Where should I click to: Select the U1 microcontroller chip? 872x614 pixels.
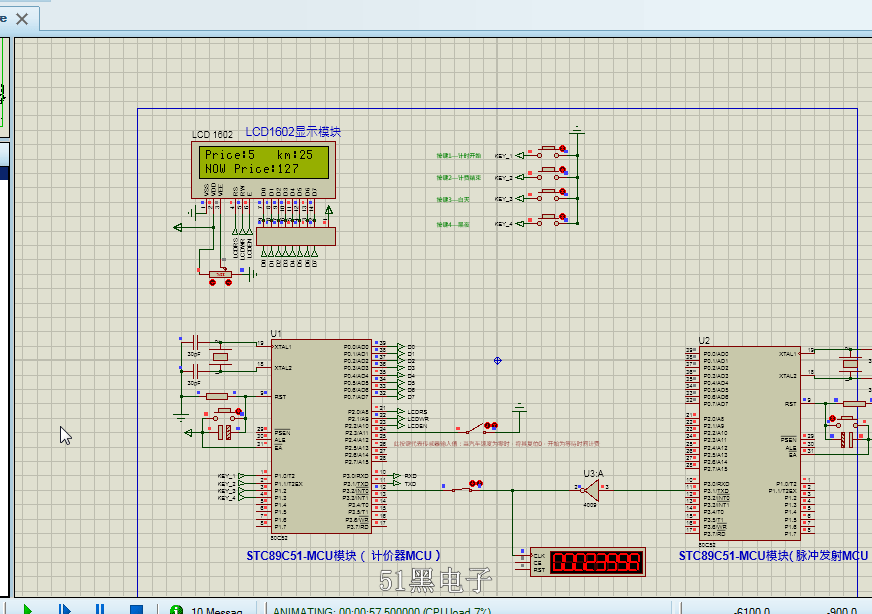[321, 437]
